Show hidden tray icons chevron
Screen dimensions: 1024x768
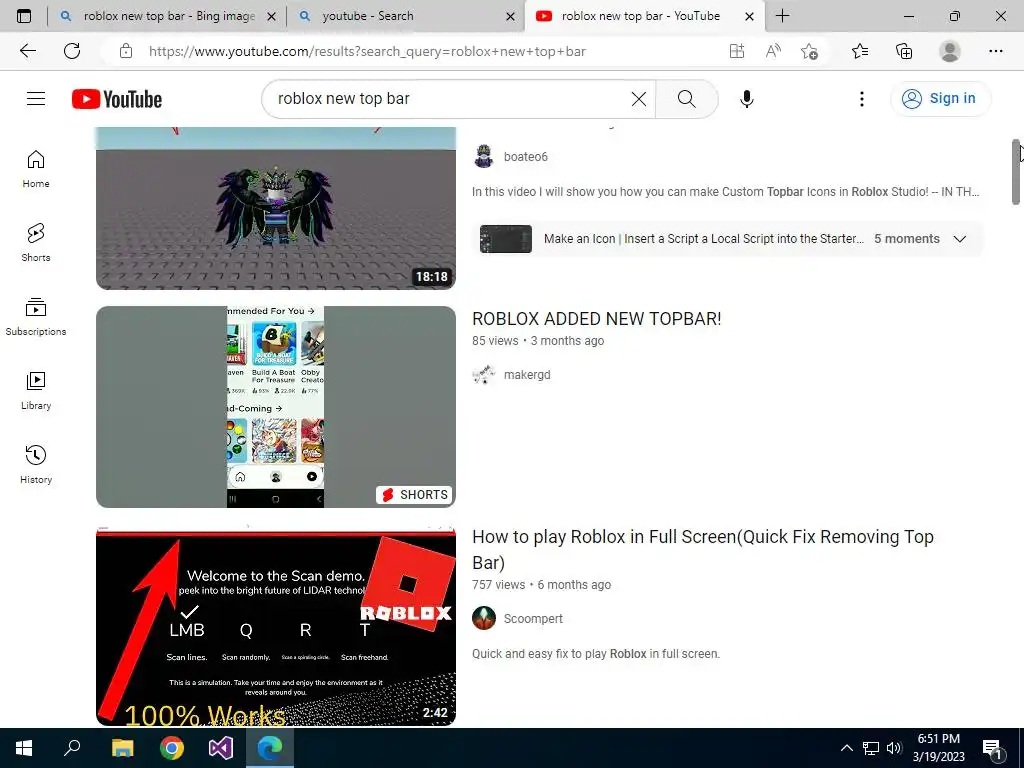[846, 748]
